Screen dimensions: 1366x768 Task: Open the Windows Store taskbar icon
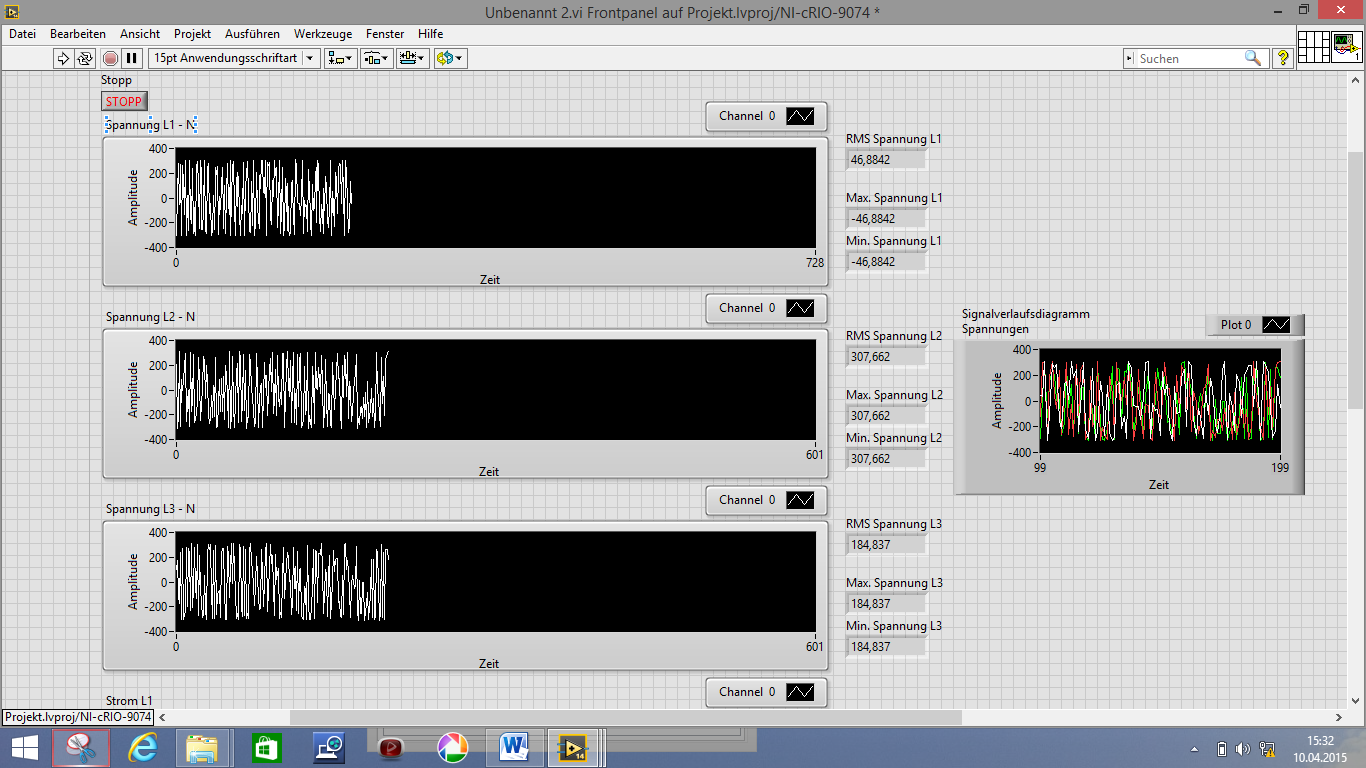point(264,748)
